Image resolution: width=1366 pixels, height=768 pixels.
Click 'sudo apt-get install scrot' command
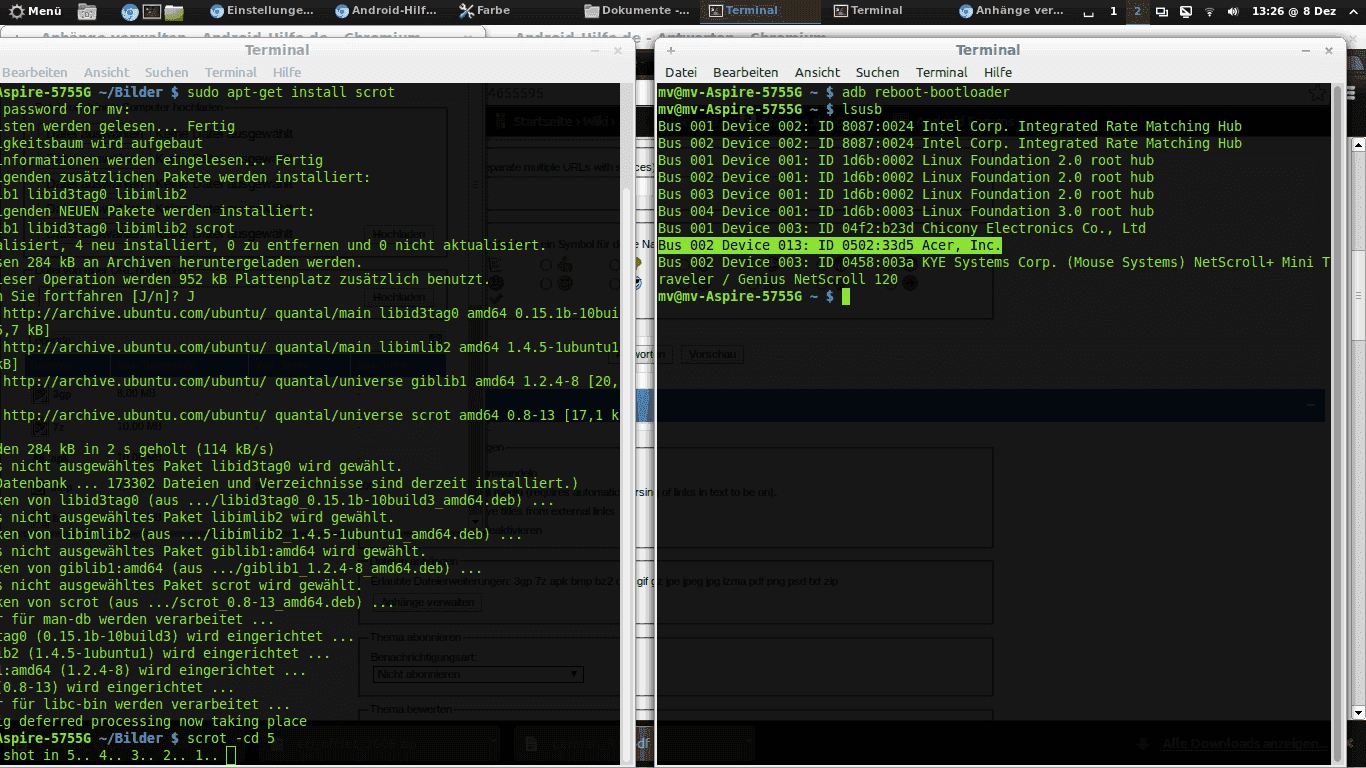pyautogui.click(x=291, y=92)
